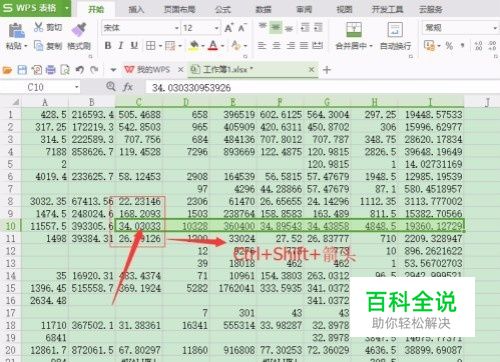Image resolution: width=500 pixels, height=362 pixels.
Task: Align text to vertical middle
Action: [276, 28]
